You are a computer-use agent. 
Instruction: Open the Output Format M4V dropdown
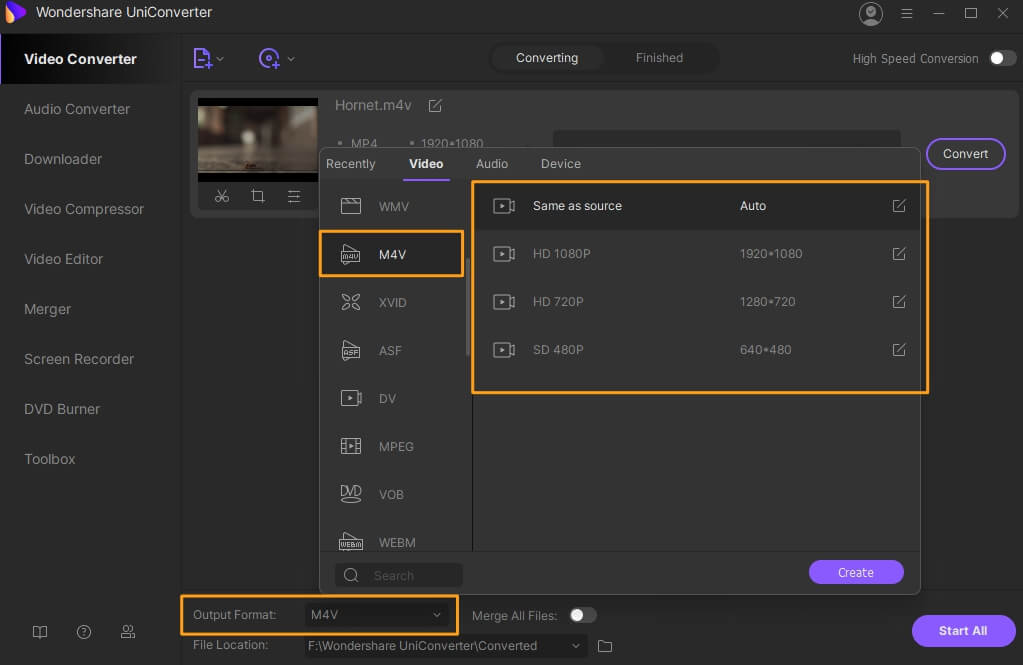coord(376,615)
